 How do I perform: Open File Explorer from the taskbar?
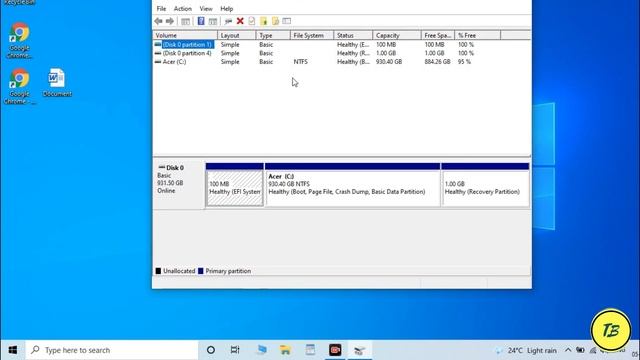click(285, 350)
